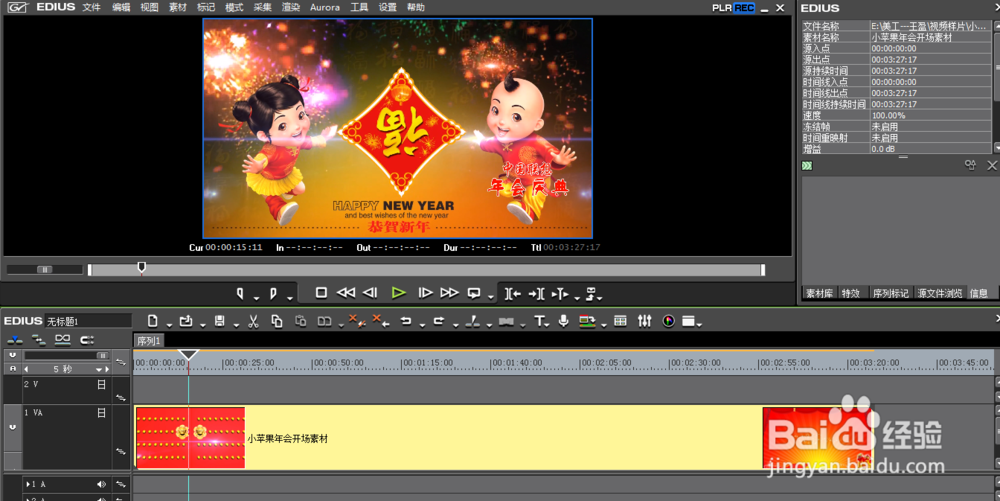Viewport: 1000px width, 501px height.
Task: Click the Save Project floppy icon
Action: (219, 321)
